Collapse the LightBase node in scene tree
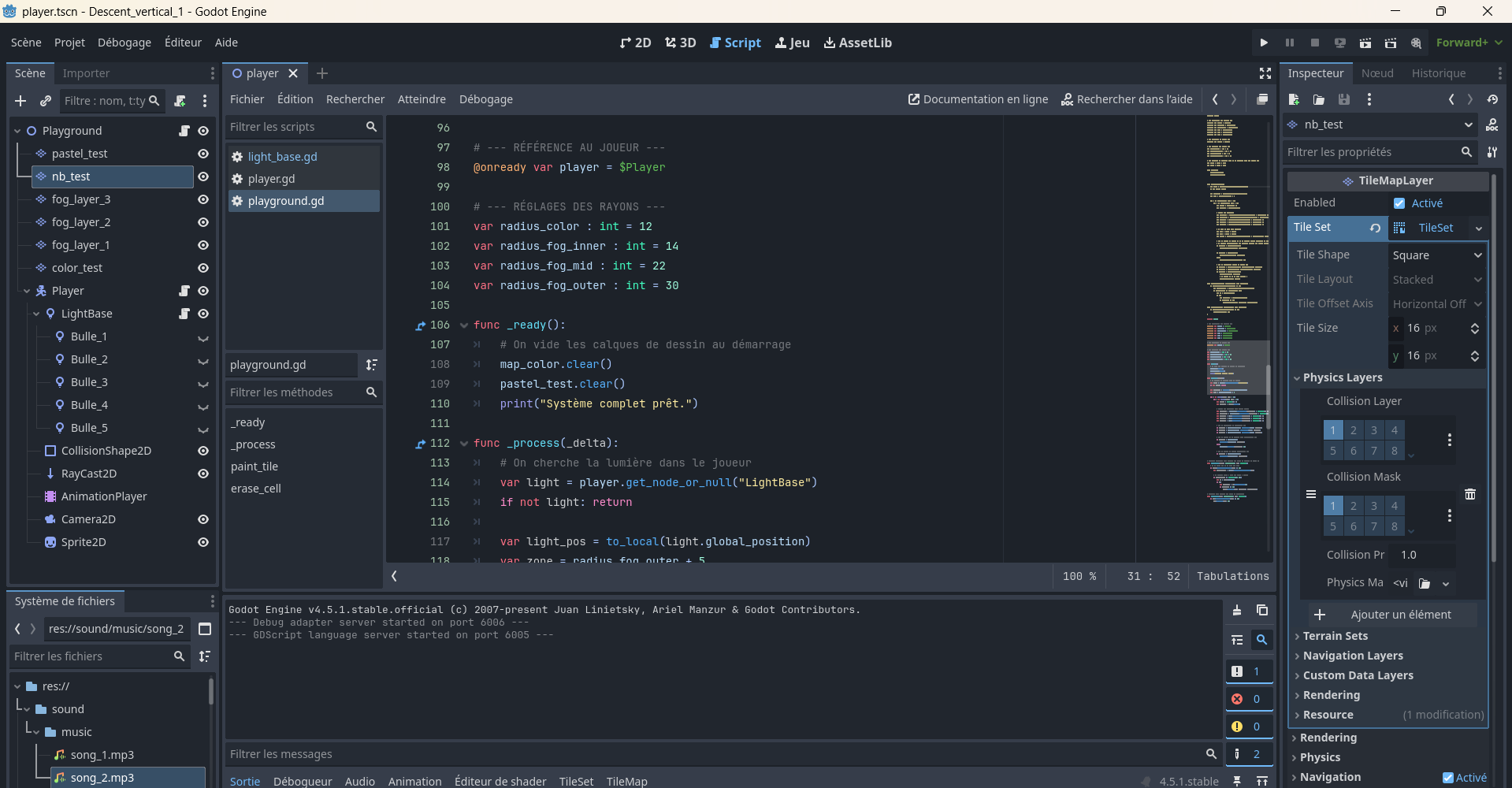 [36, 314]
